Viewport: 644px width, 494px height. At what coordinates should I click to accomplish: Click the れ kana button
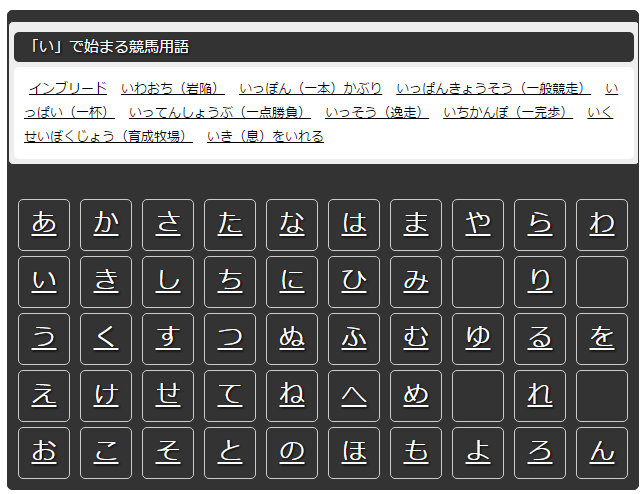coord(540,396)
